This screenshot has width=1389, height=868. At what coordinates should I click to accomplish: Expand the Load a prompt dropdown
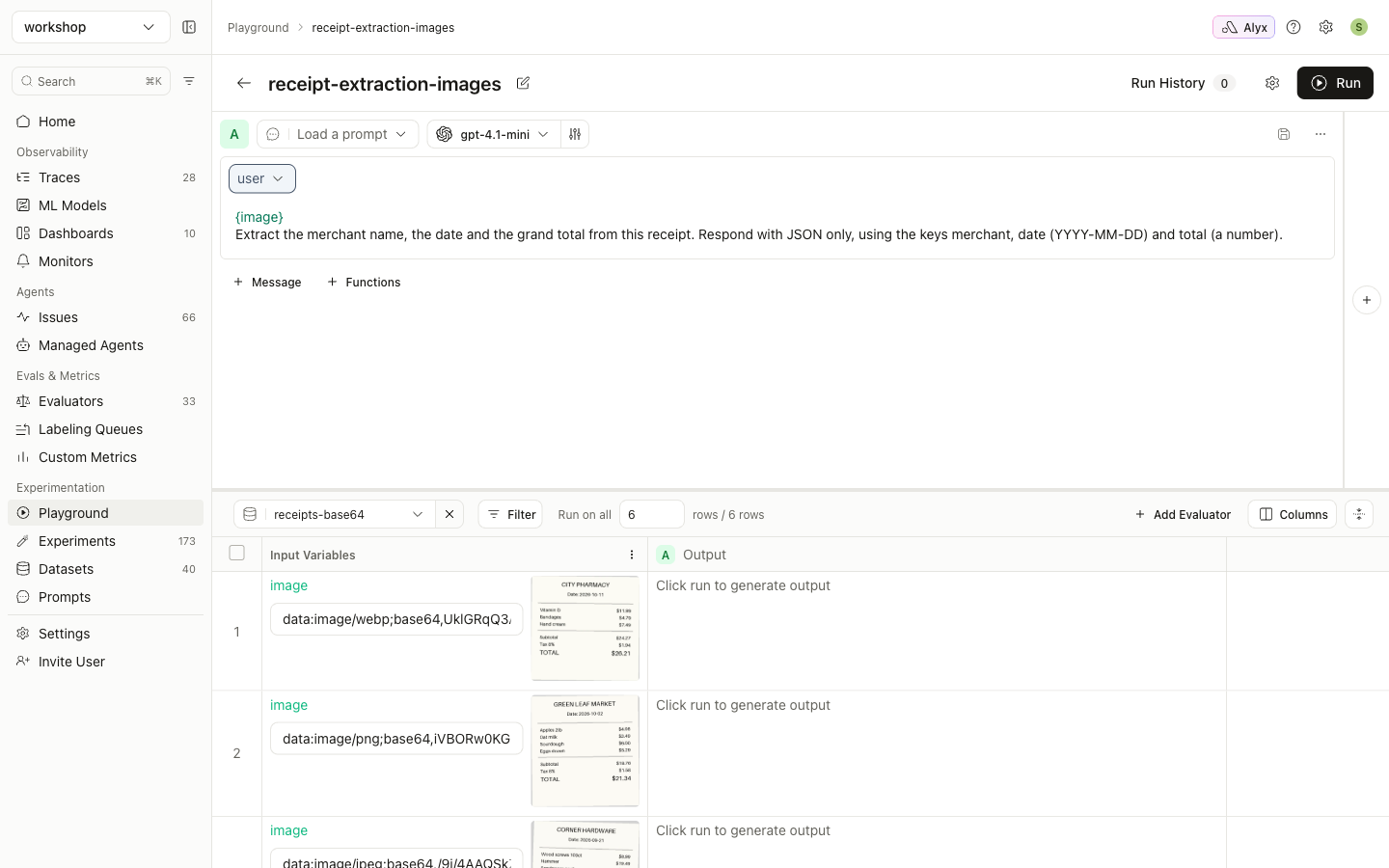click(x=339, y=134)
